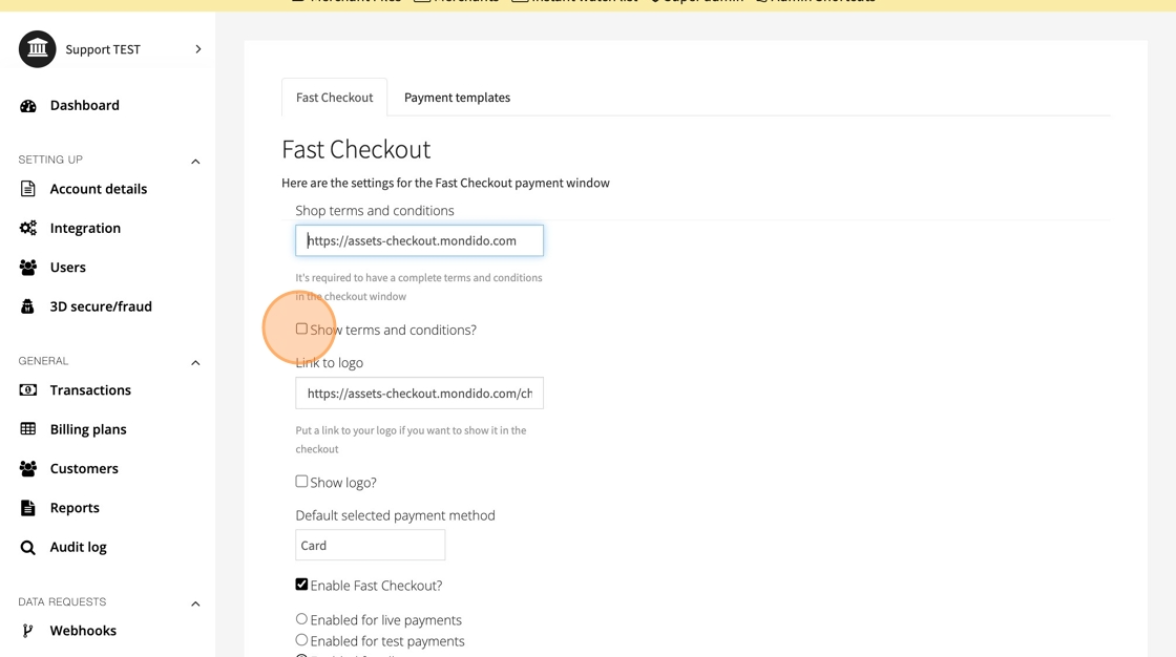This screenshot has height=657, width=1176.
Task: Click the Webhooks branch icon
Action: pos(28,631)
